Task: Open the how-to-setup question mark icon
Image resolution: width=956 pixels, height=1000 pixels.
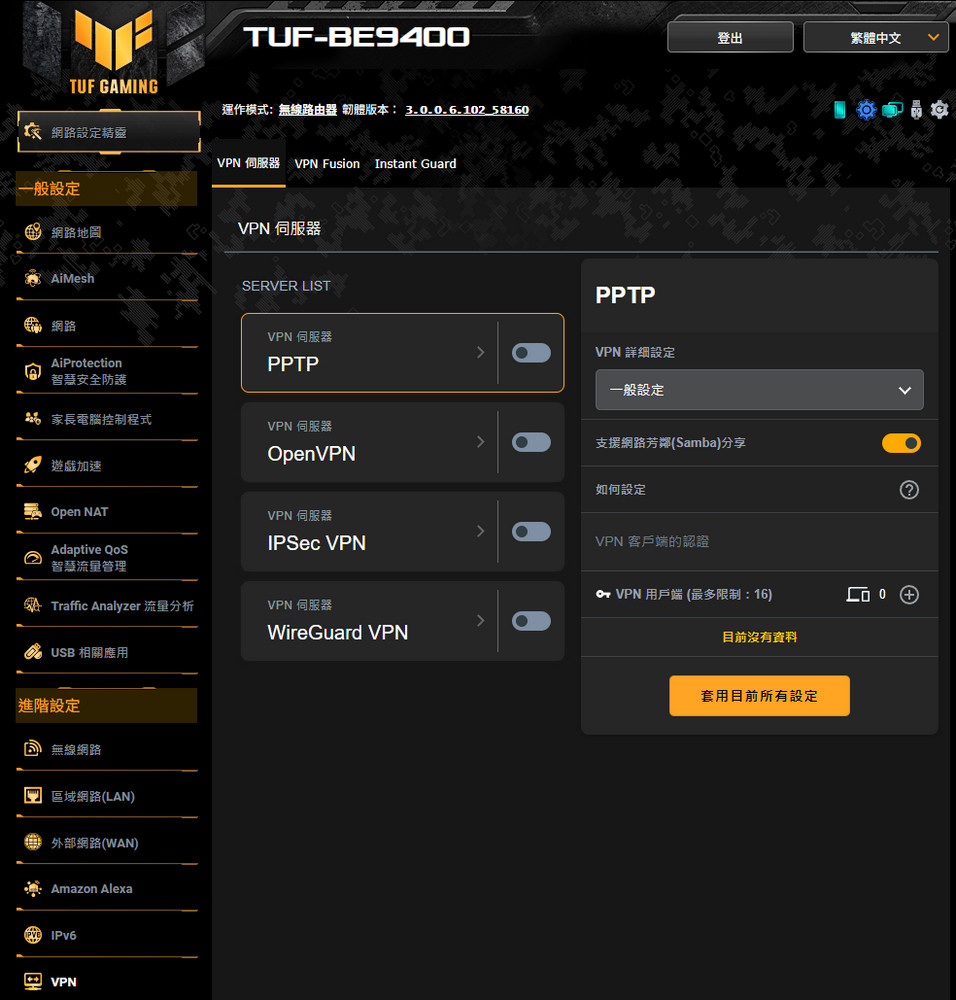Action: (909, 490)
